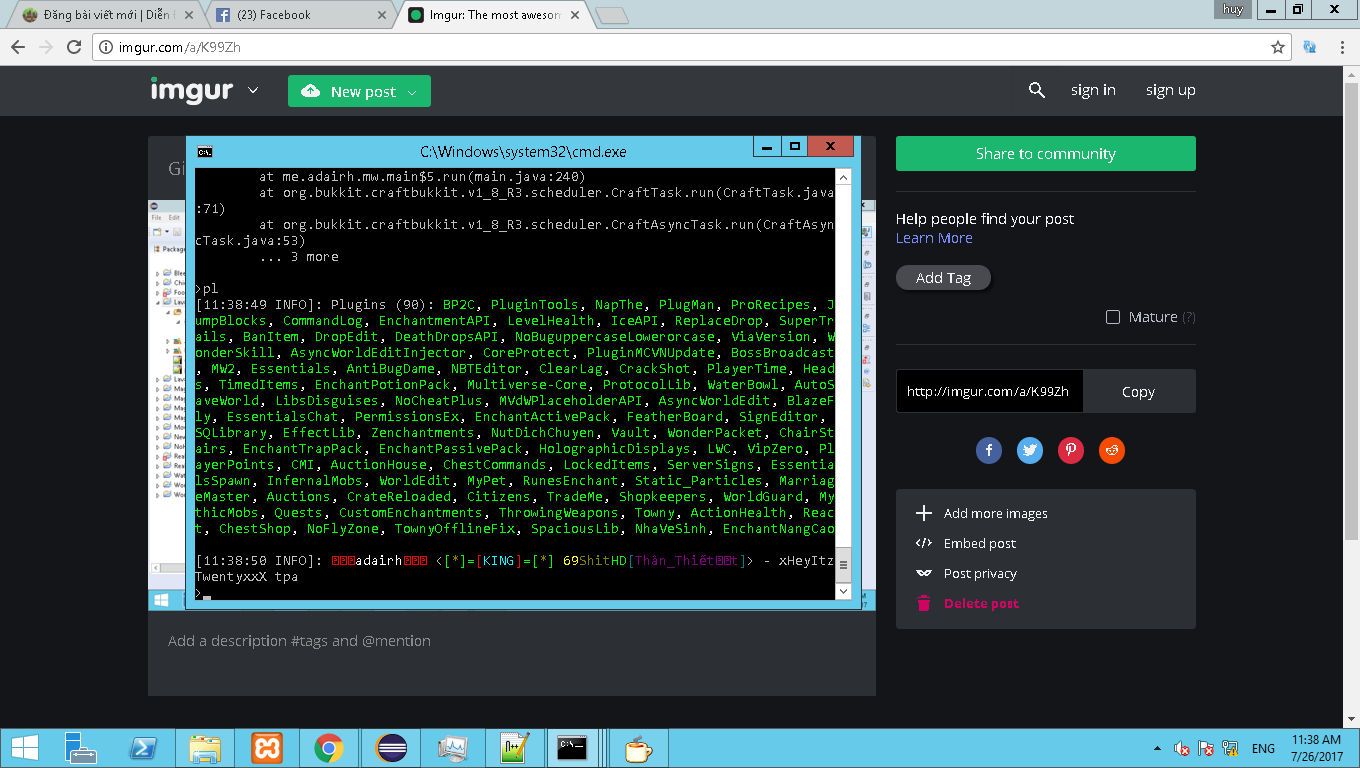The image size is (1360, 768).
Task: Share post via Pinterest icon
Action: pos(1071,451)
